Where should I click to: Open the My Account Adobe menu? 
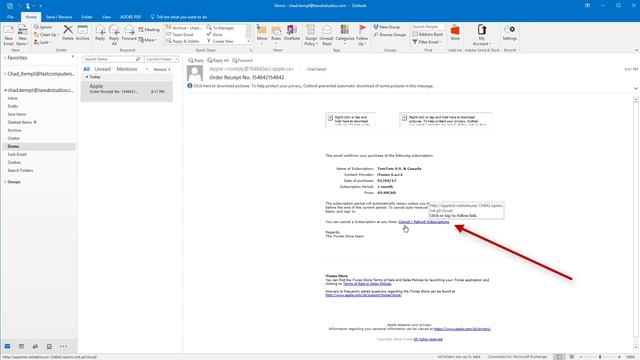[x=482, y=35]
